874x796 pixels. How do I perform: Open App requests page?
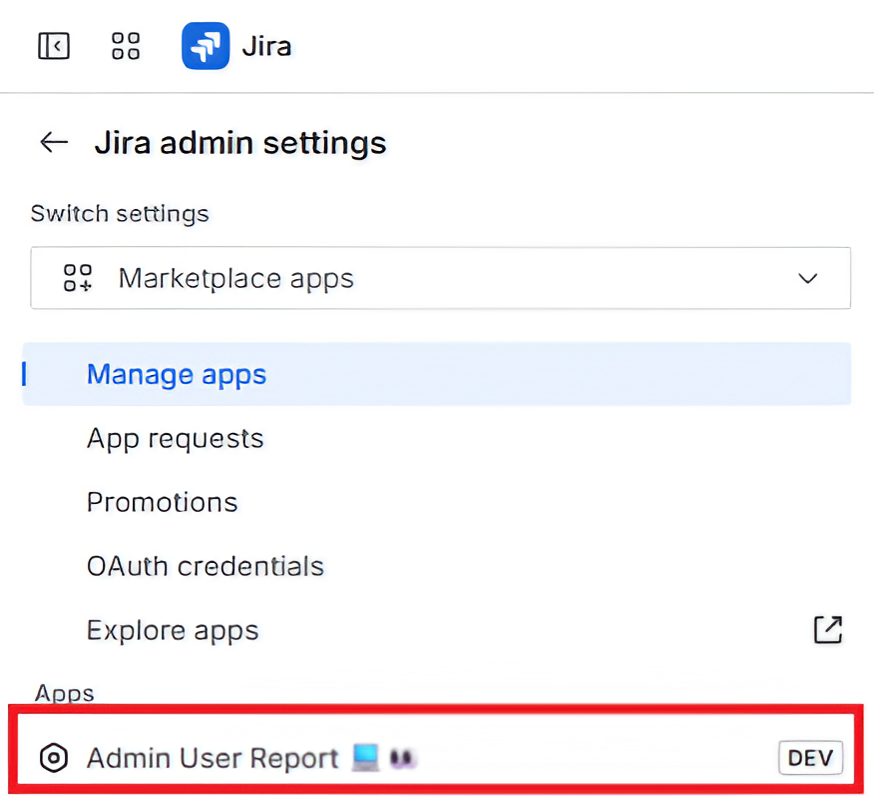tap(175, 438)
